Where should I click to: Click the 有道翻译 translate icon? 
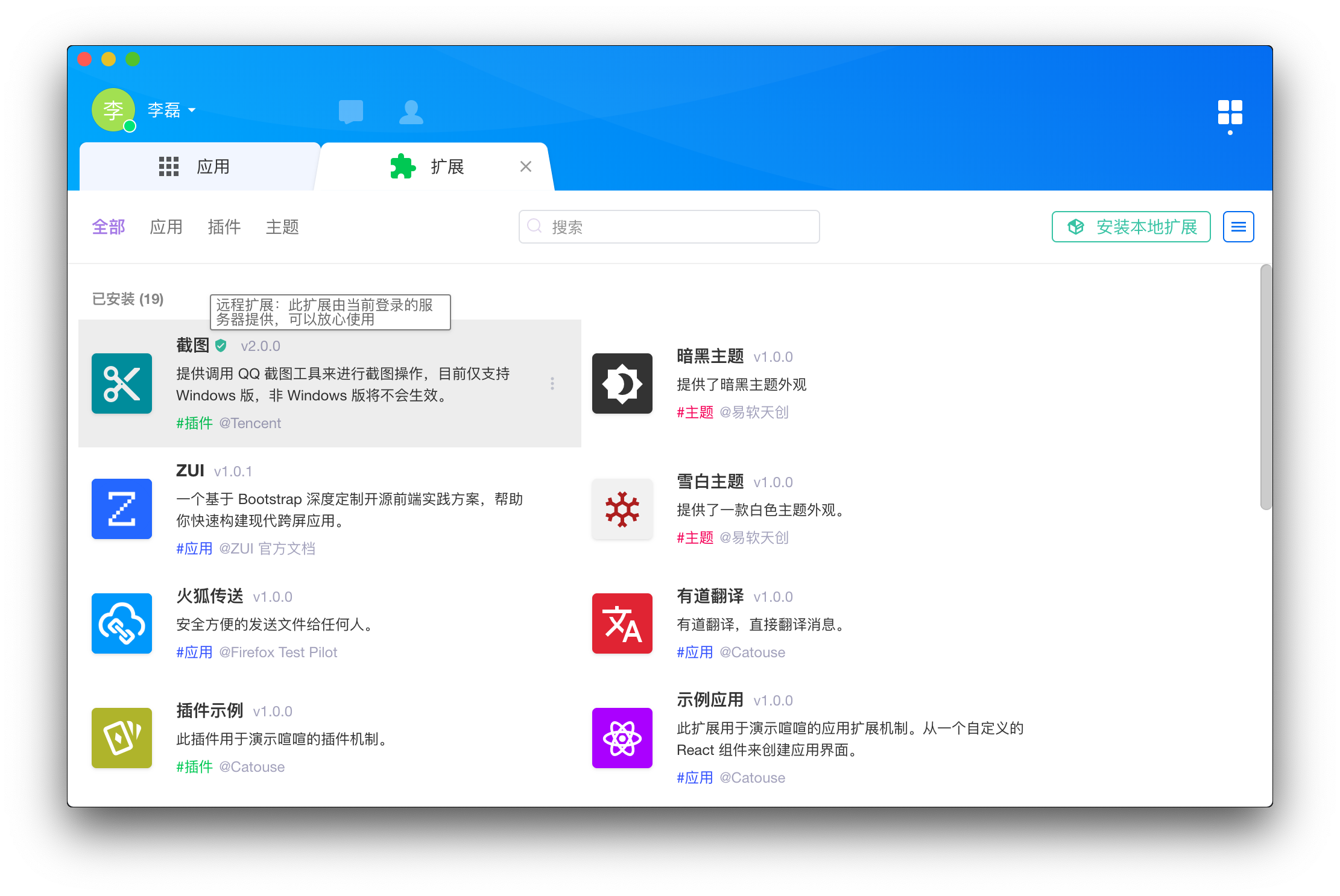pos(622,623)
